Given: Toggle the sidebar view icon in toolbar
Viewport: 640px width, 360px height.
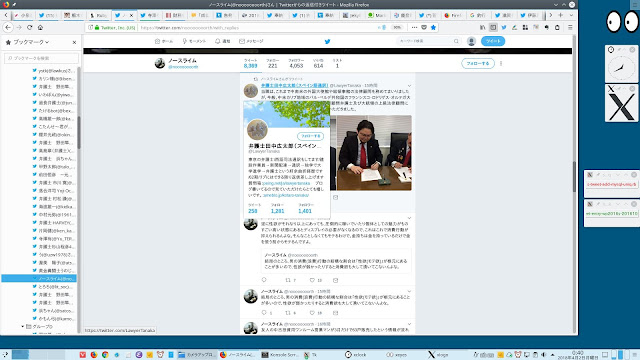Looking at the screenshot, I should pyautogui.click(x=493, y=27).
